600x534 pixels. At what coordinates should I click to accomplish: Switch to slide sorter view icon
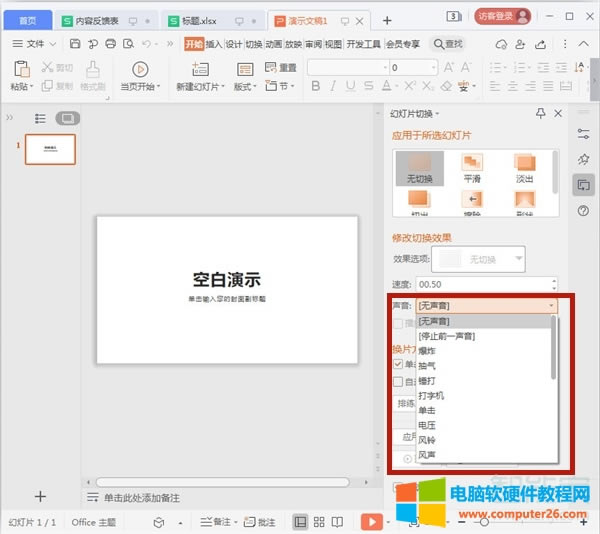point(320,522)
